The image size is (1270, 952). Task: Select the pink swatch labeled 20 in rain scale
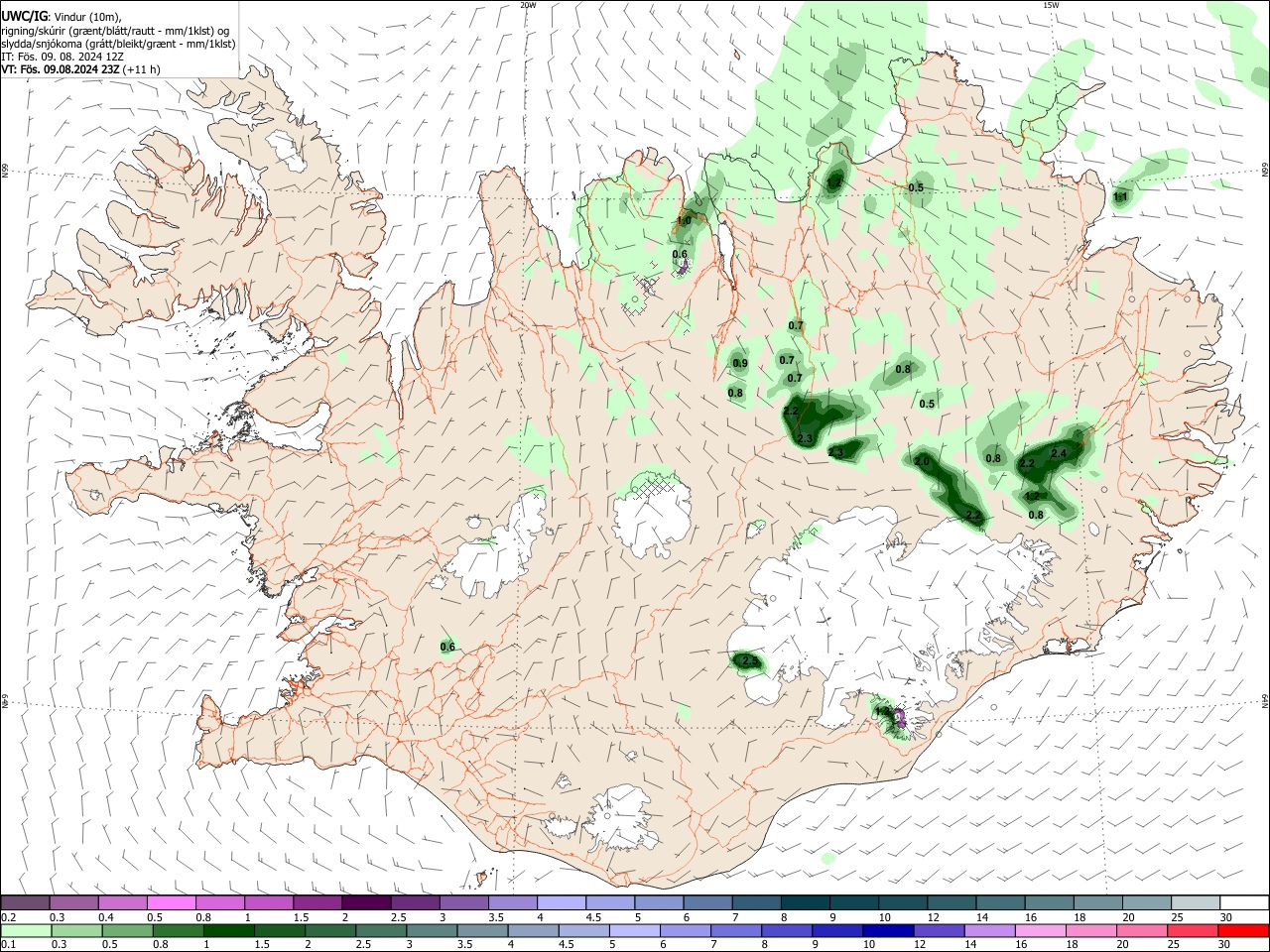[x=1142, y=931]
